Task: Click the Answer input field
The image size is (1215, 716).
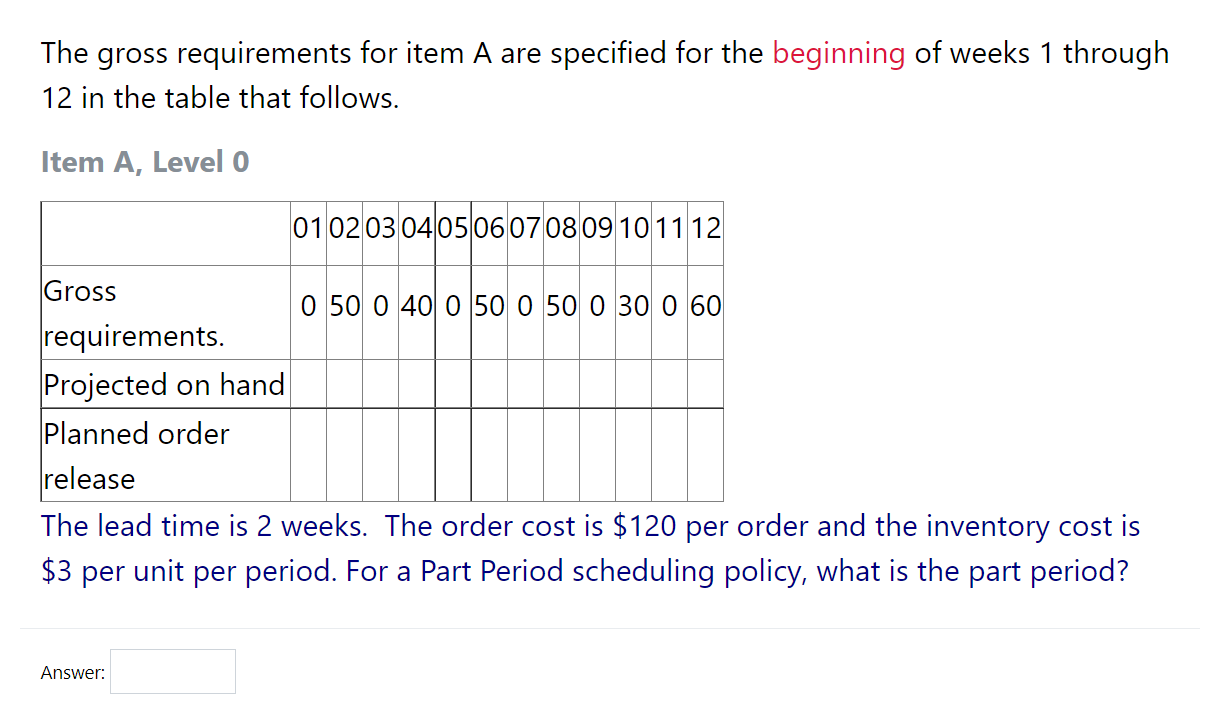Action: (x=172, y=671)
